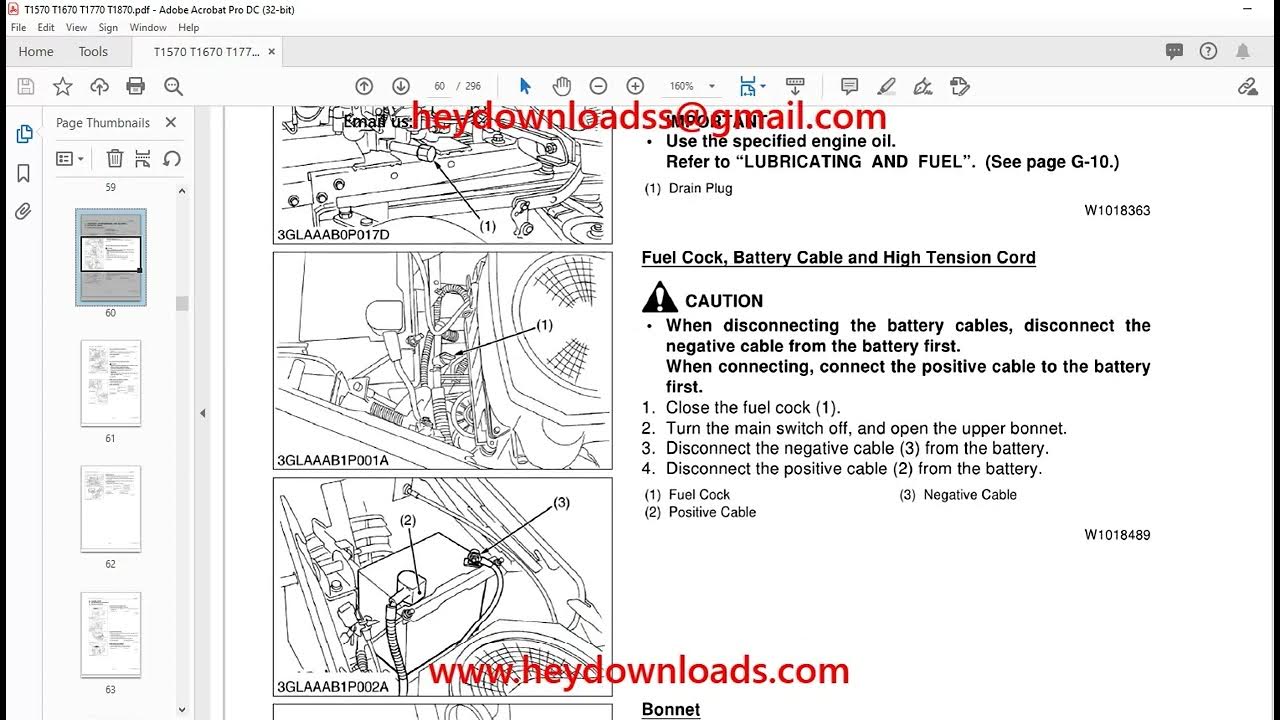Open fit page options tool
Screen dimensions: 1280x720
point(751,86)
